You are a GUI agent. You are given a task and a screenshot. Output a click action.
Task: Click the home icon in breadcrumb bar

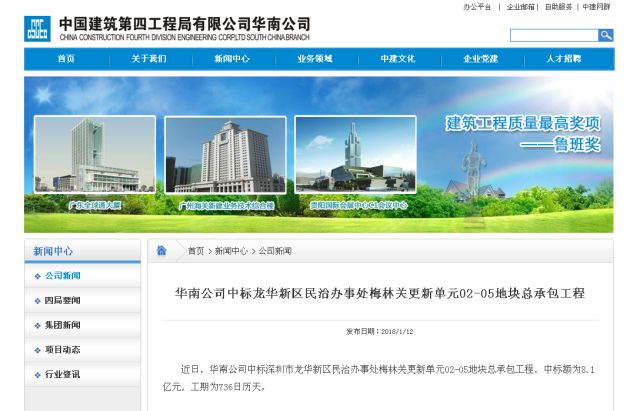[161, 251]
